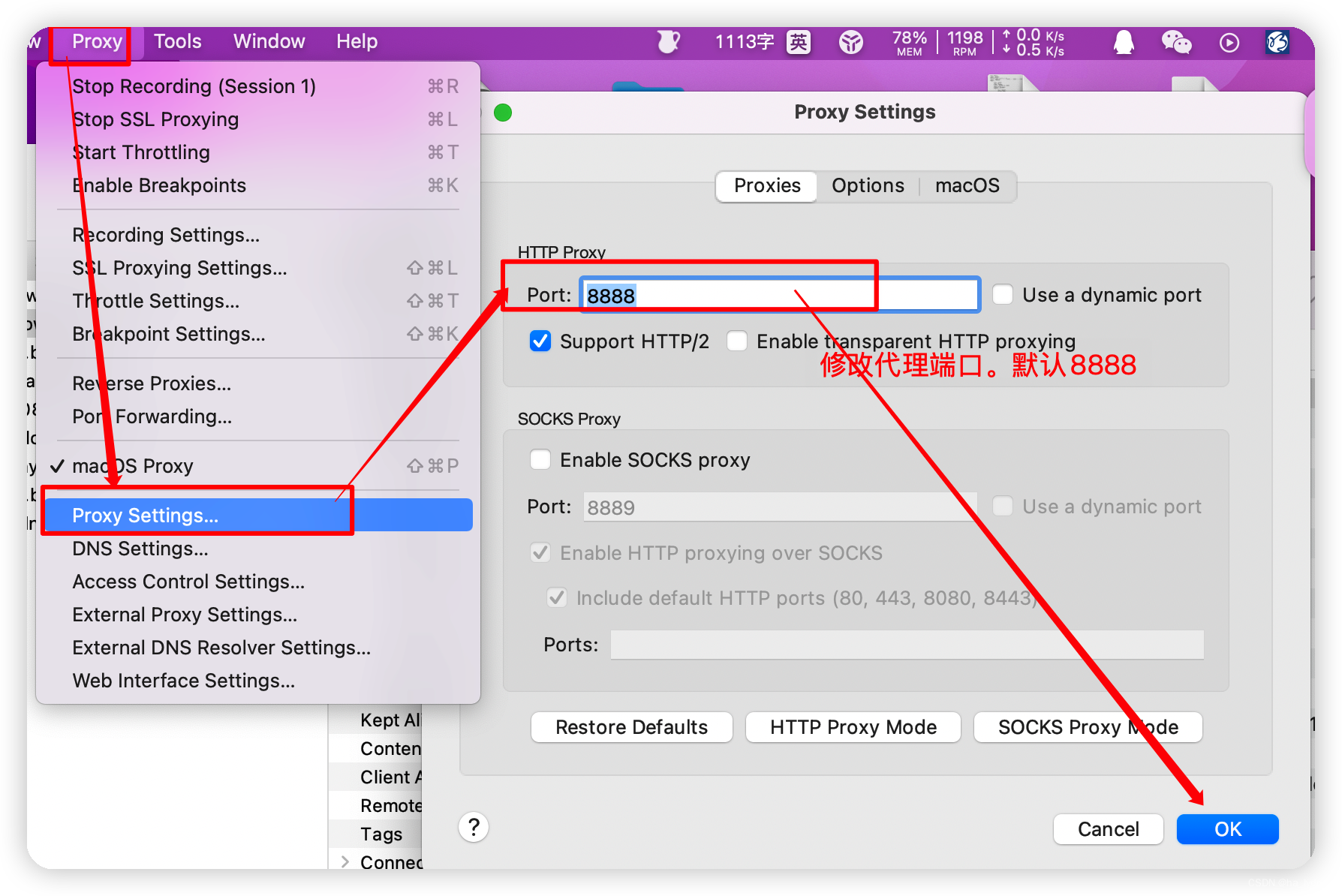This screenshot has width=1342, height=896.
Task: Uncheck Support HTTP/2
Action: coord(540,341)
